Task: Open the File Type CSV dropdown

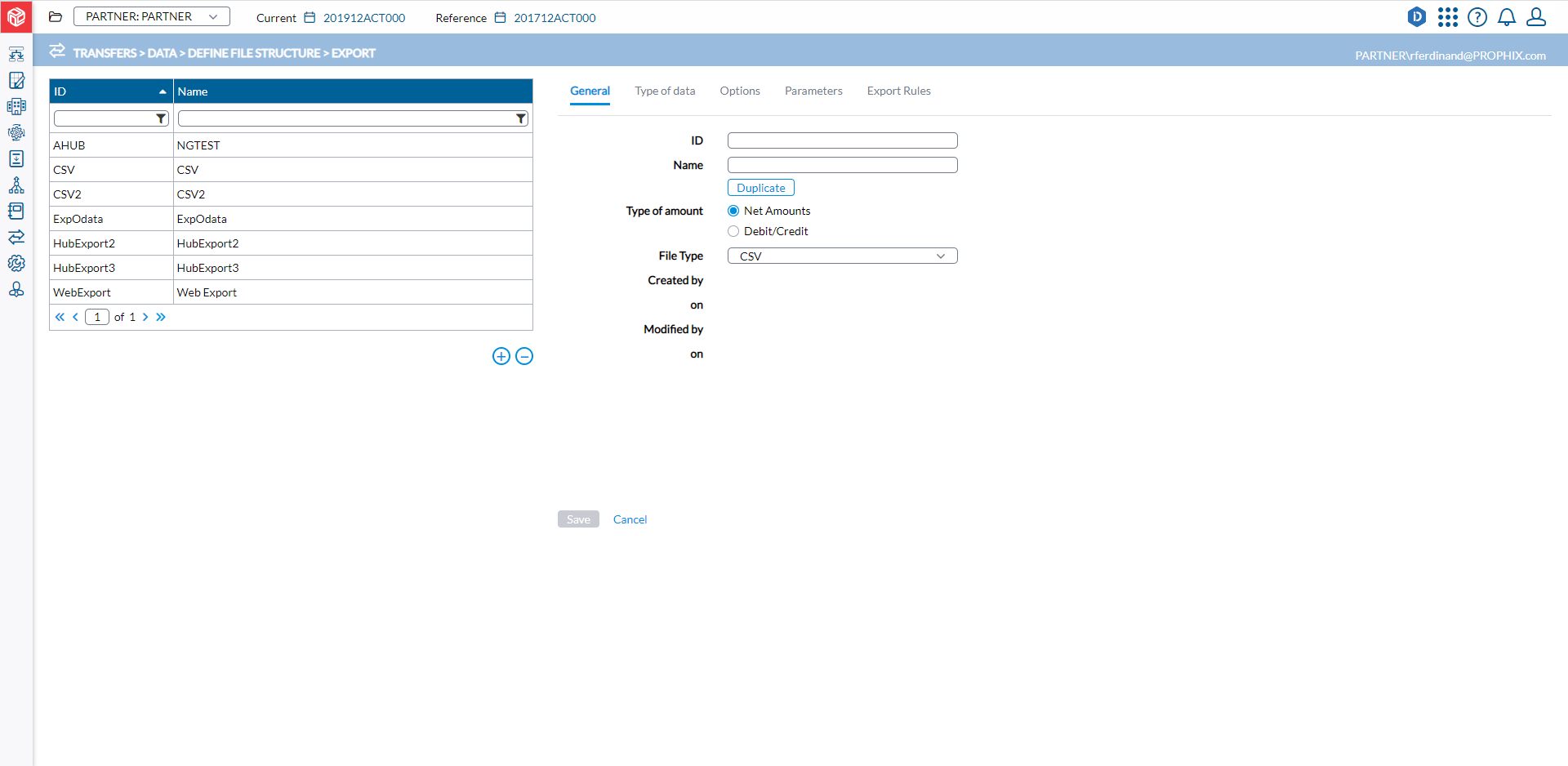Action: click(842, 256)
